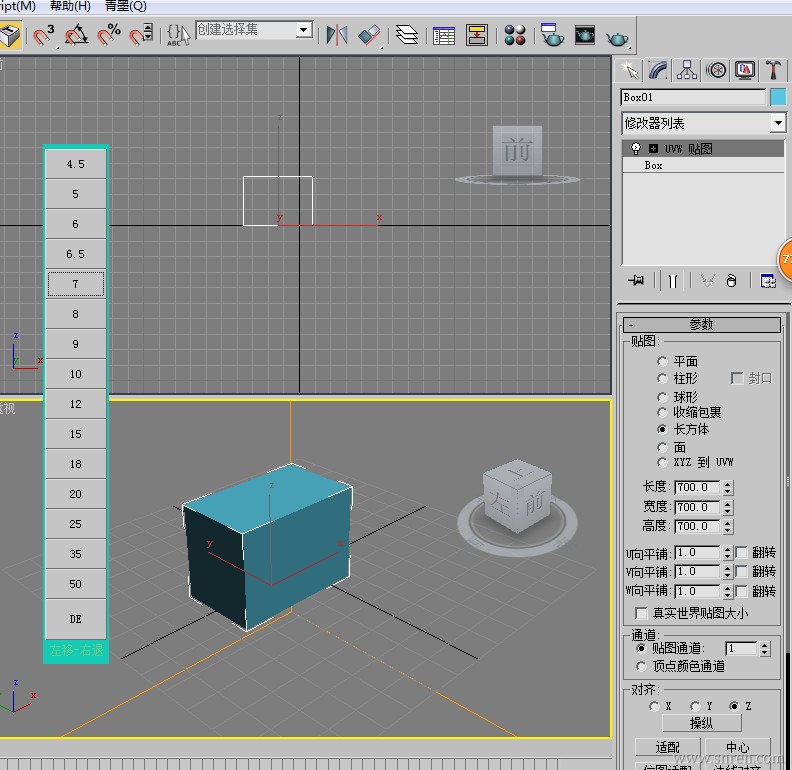Click the Align tool icon
Image resolution: width=792 pixels, height=770 pixels.
(369, 35)
